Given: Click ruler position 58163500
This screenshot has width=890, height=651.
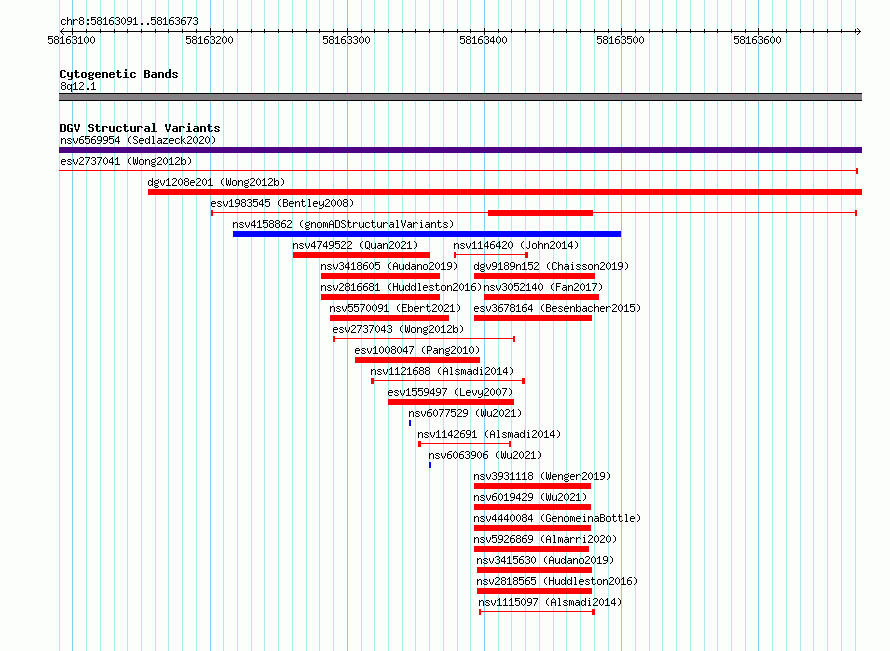Looking at the screenshot, I should click(x=620, y=40).
